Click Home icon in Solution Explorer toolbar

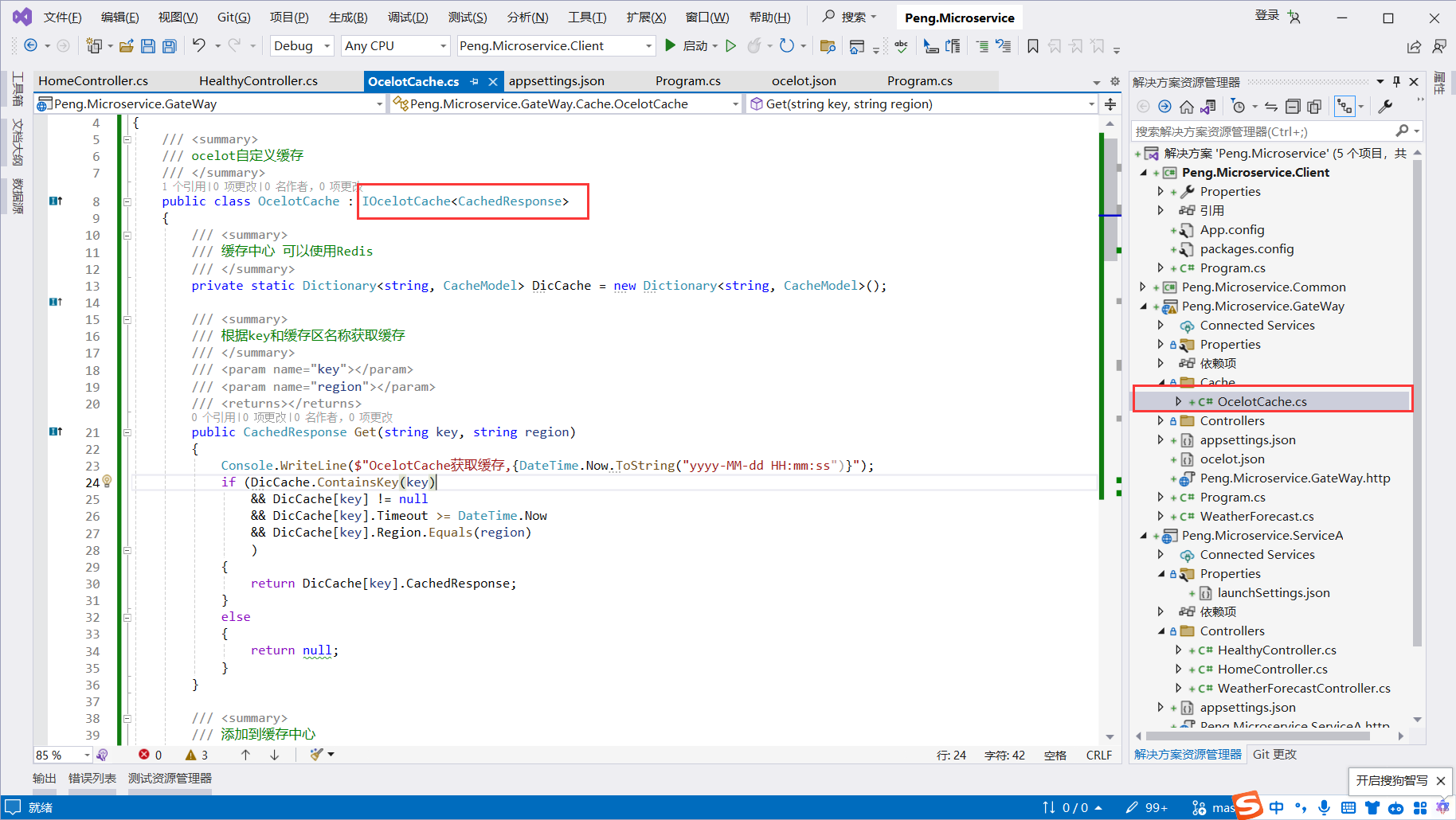(x=1187, y=107)
